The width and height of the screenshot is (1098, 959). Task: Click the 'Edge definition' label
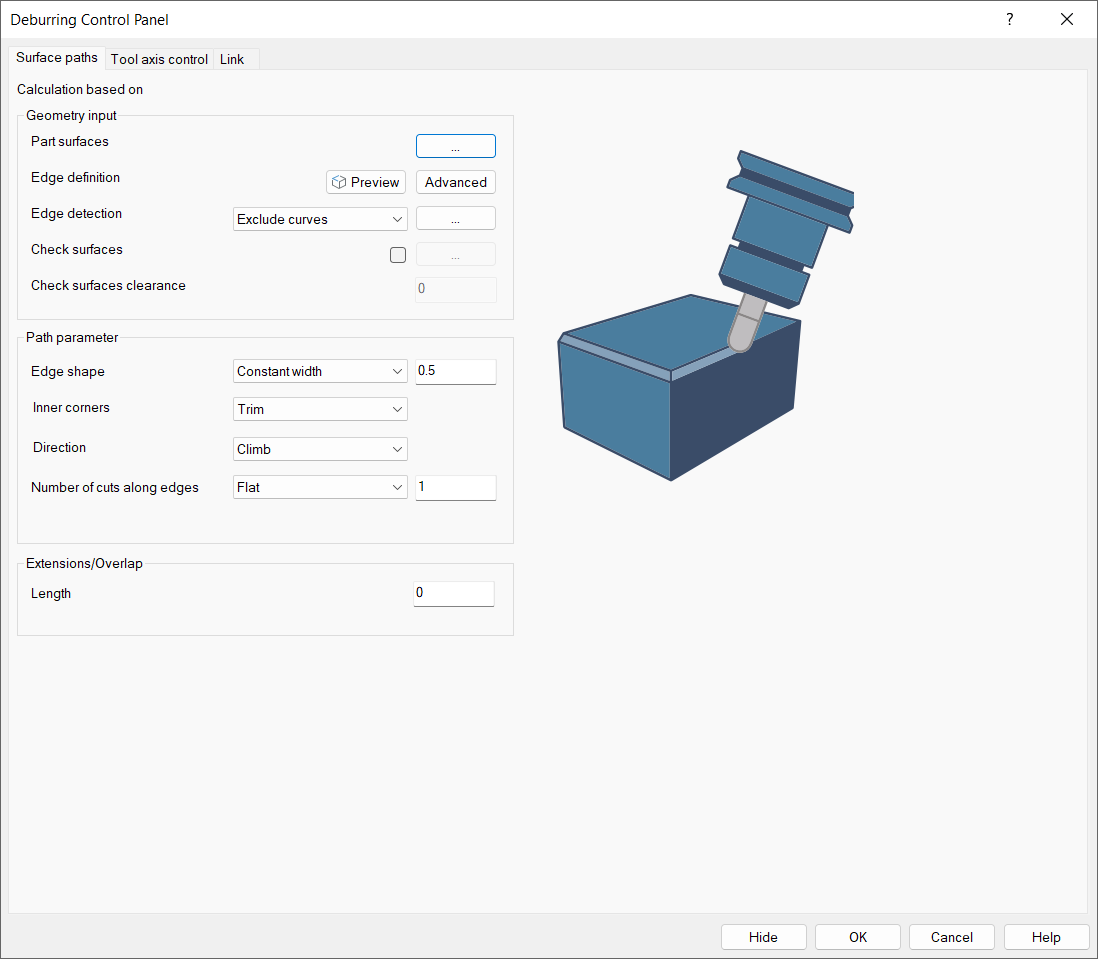coord(76,177)
